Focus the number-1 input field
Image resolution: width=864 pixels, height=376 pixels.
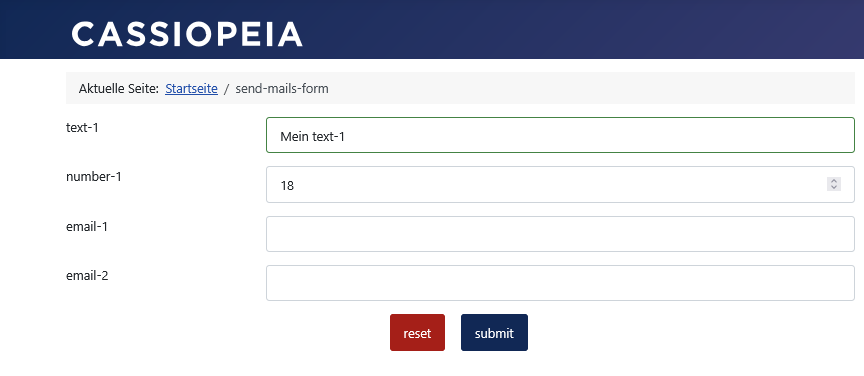[560, 185]
